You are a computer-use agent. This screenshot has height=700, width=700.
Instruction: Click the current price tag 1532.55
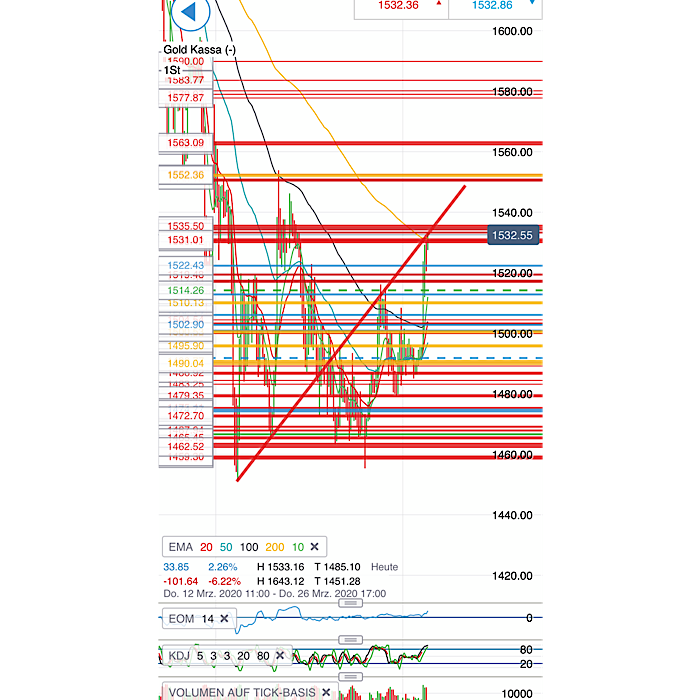[x=513, y=235]
